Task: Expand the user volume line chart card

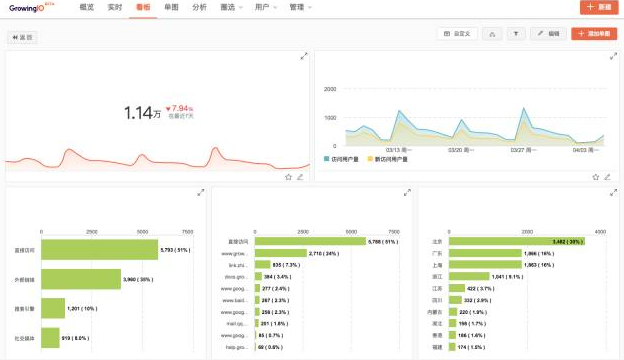Action: [x=613, y=56]
